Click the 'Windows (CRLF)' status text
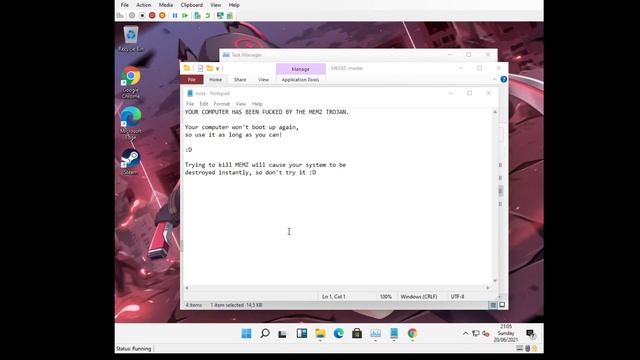Screen dimensions: 640x360 tap(419, 297)
